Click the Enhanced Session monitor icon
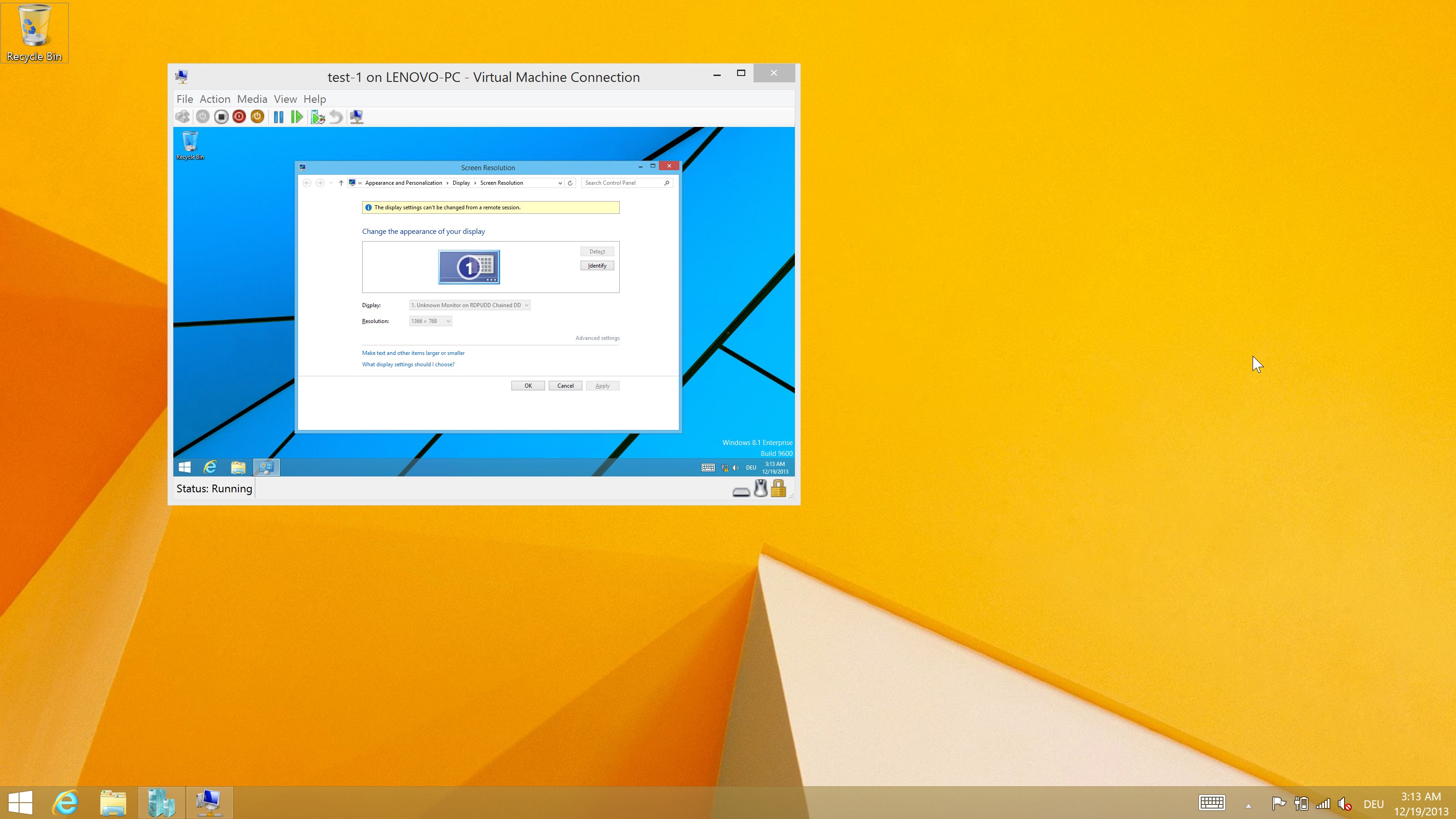1456x819 pixels. click(357, 117)
